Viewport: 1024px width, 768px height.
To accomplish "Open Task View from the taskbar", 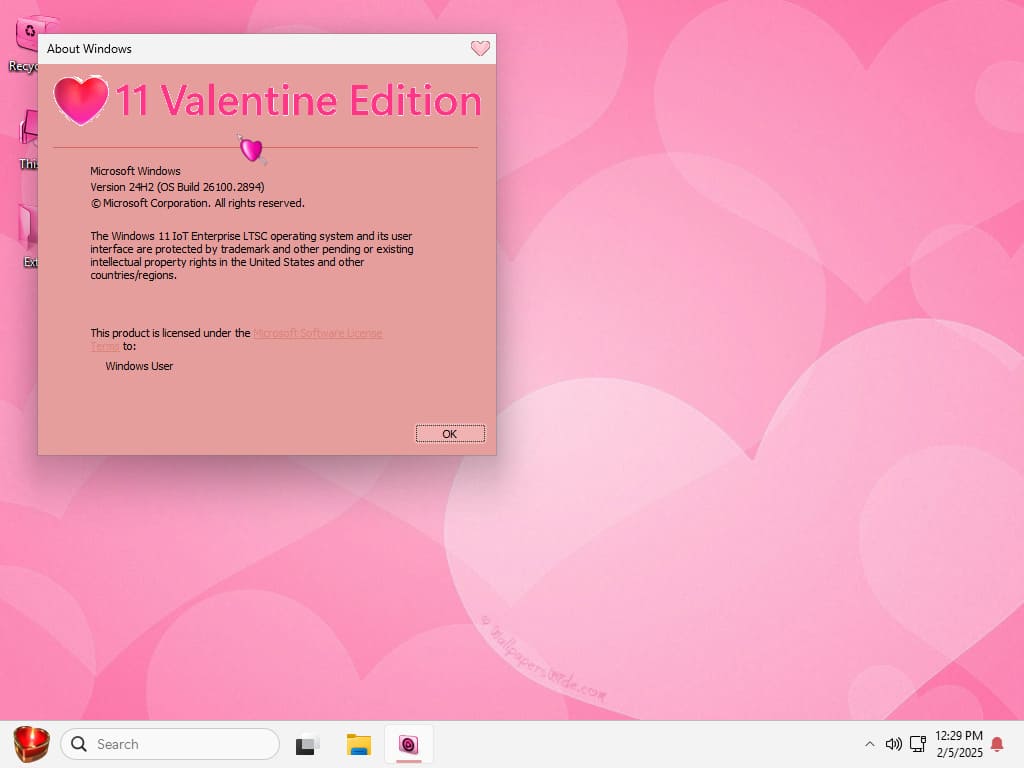I will [x=307, y=744].
